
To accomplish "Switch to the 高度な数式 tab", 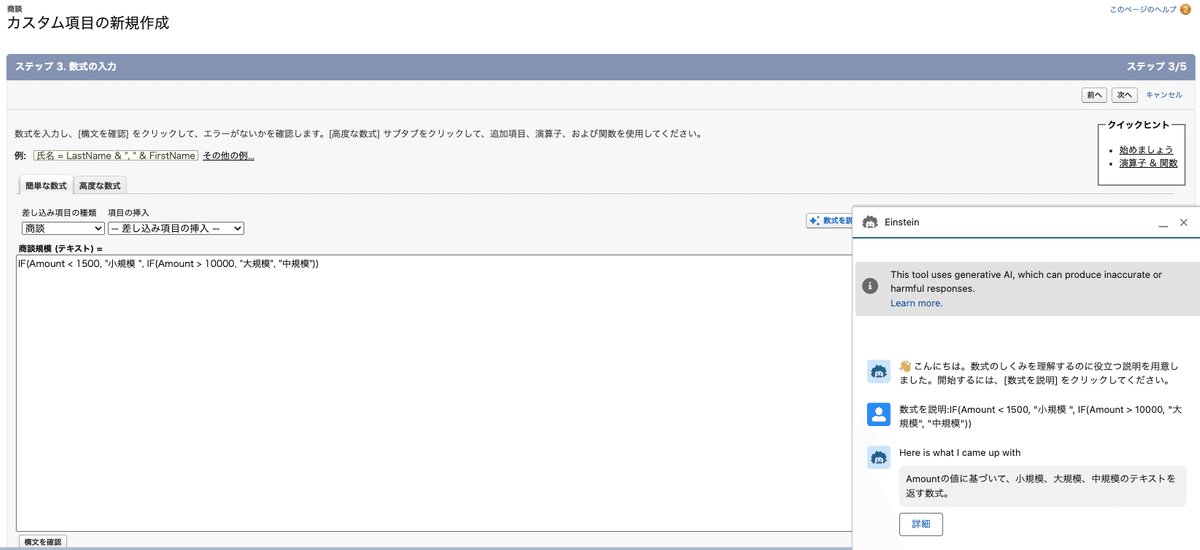I will [100, 185].
